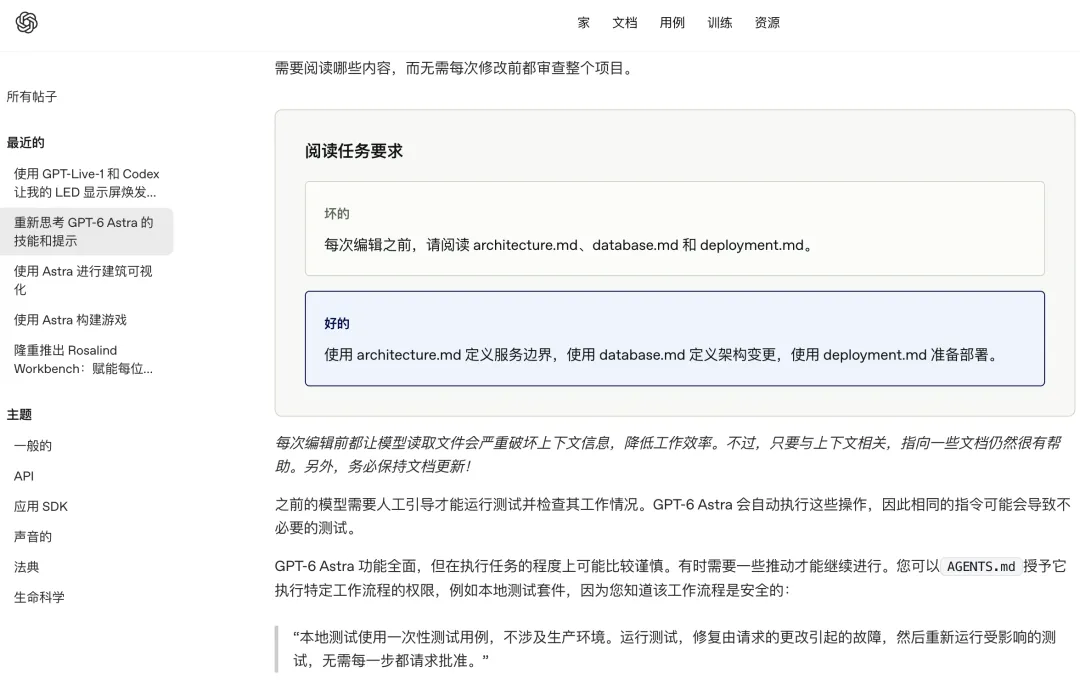Go to 所有帖子 in sidebar
Screen dimensions: 1080x690
[x=32, y=96]
